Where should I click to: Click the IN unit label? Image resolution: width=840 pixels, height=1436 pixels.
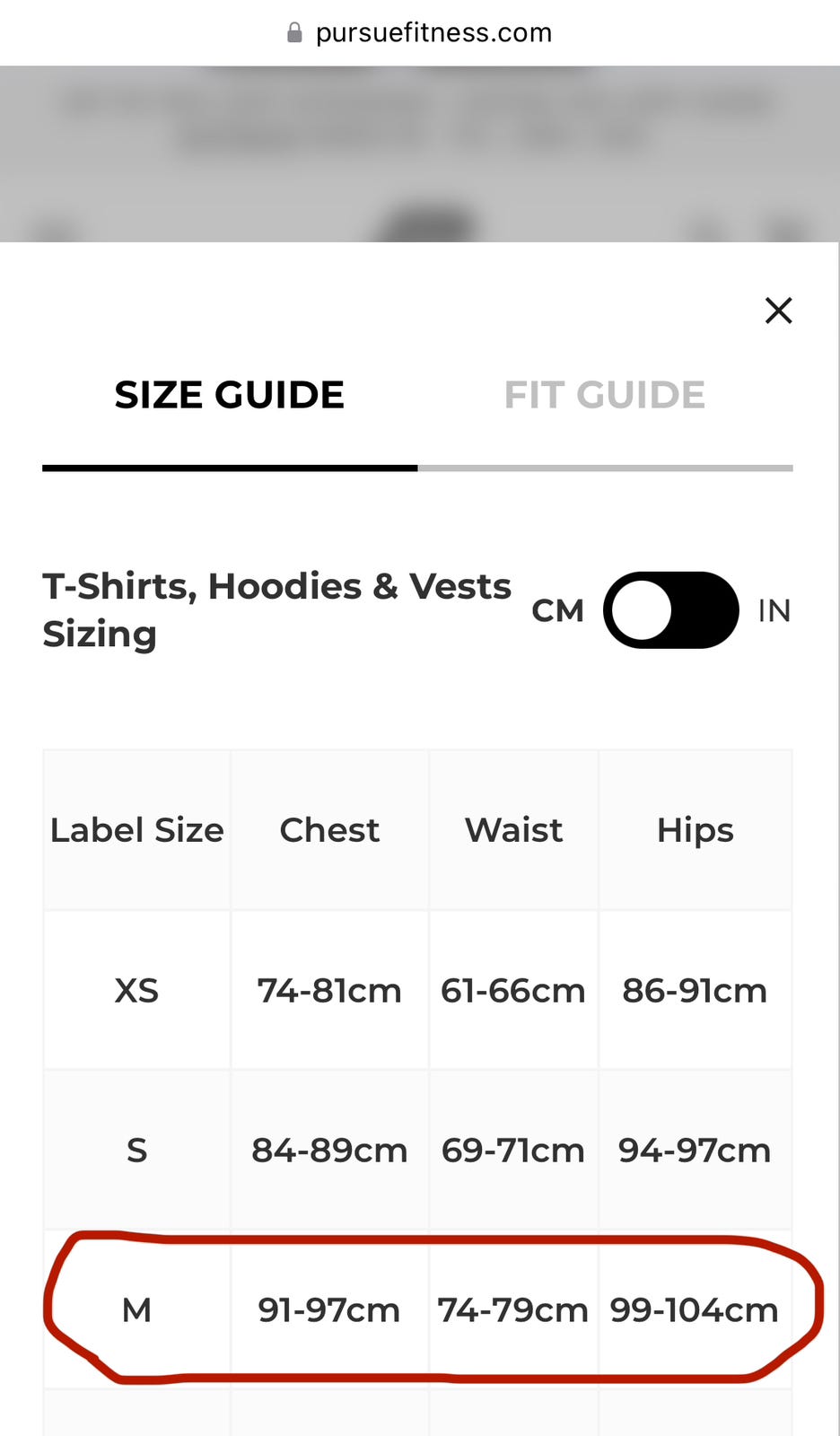coord(774,611)
